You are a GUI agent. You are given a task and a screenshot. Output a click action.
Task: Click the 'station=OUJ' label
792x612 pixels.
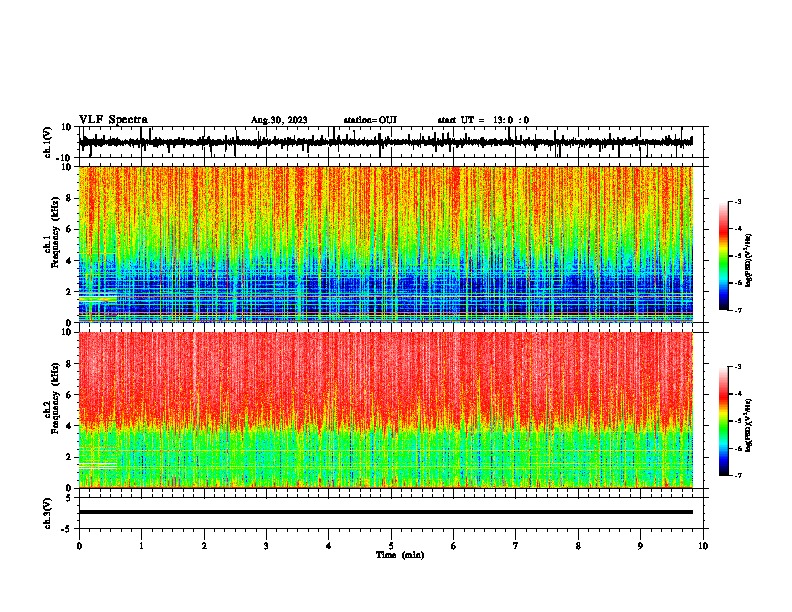point(370,120)
